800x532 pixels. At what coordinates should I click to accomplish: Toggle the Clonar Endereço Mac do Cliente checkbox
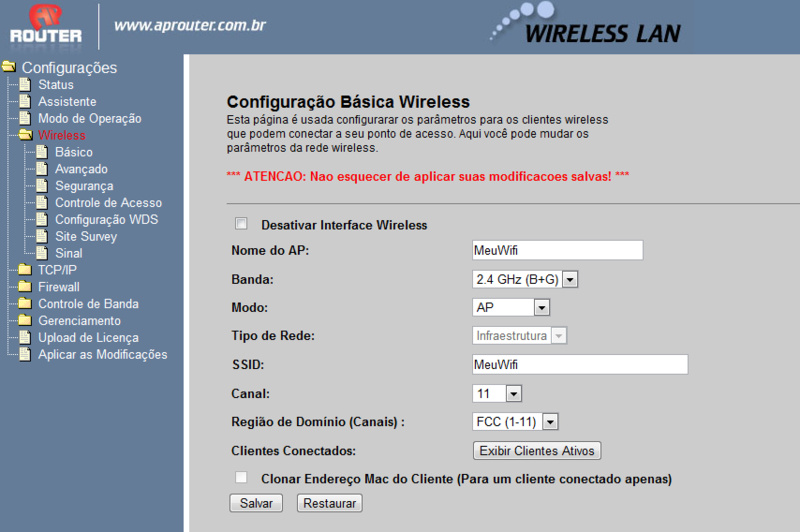(241, 477)
